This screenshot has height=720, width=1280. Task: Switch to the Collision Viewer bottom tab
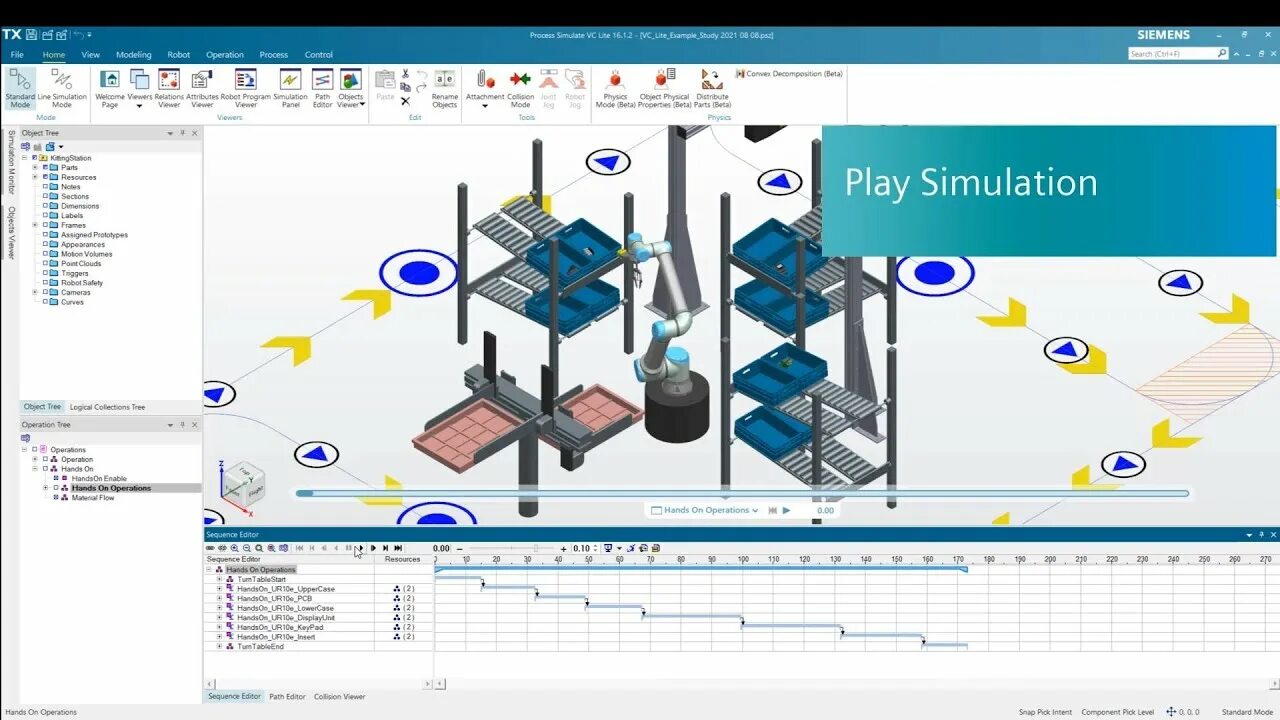tap(340, 696)
